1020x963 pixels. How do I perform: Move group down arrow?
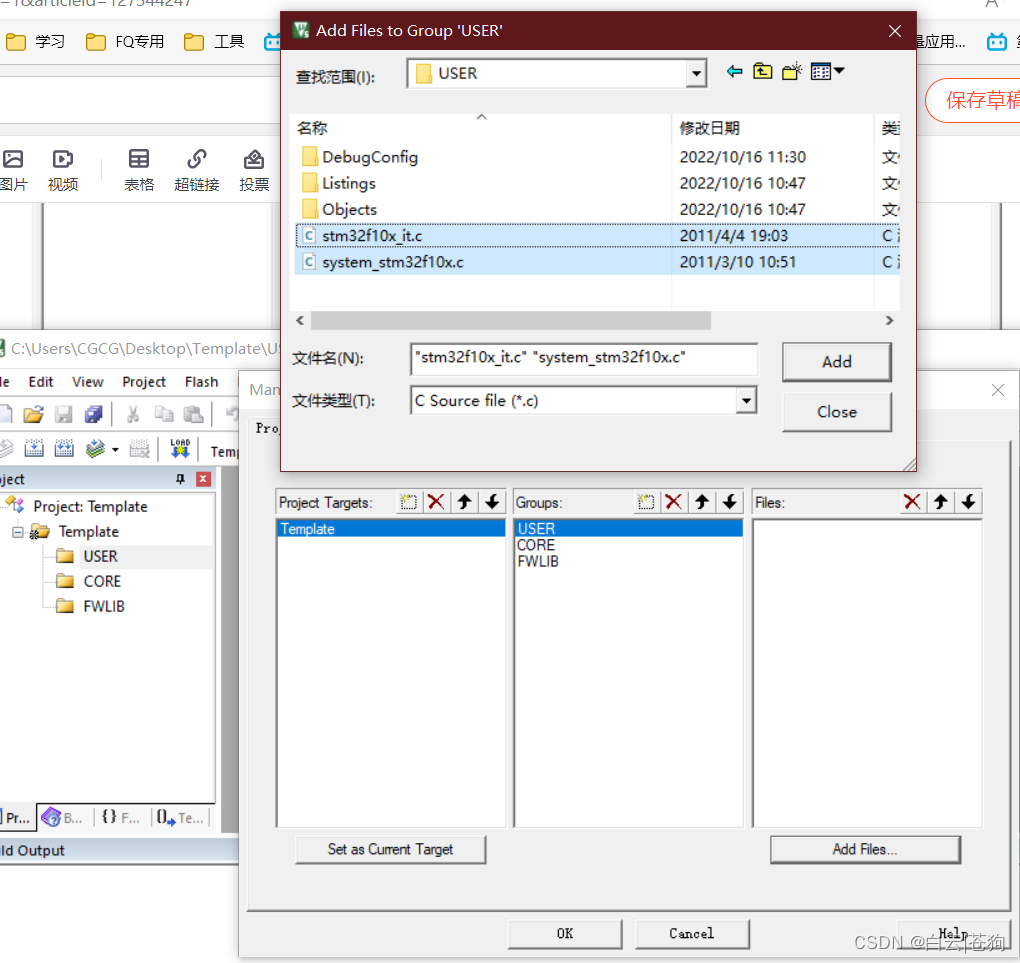click(730, 502)
